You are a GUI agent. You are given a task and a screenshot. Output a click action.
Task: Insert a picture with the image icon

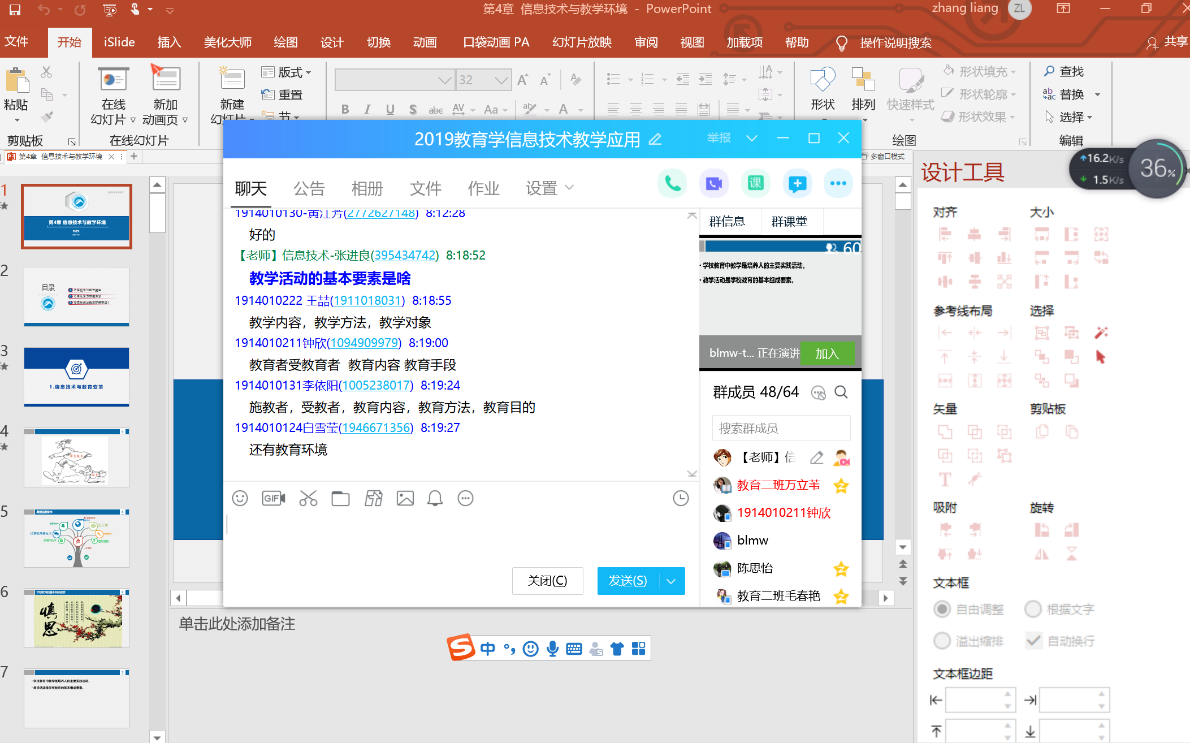pyautogui.click(x=405, y=498)
